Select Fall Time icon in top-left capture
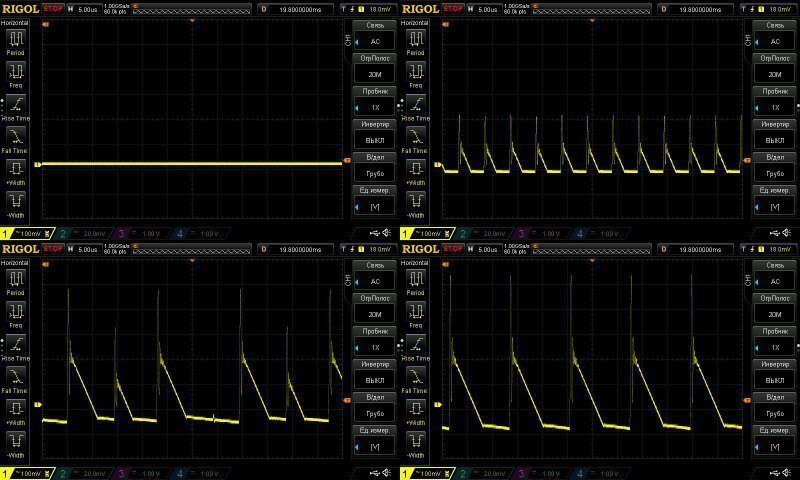This screenshot has width=800, height=480. pyautogui.click(x=16, y=137)
